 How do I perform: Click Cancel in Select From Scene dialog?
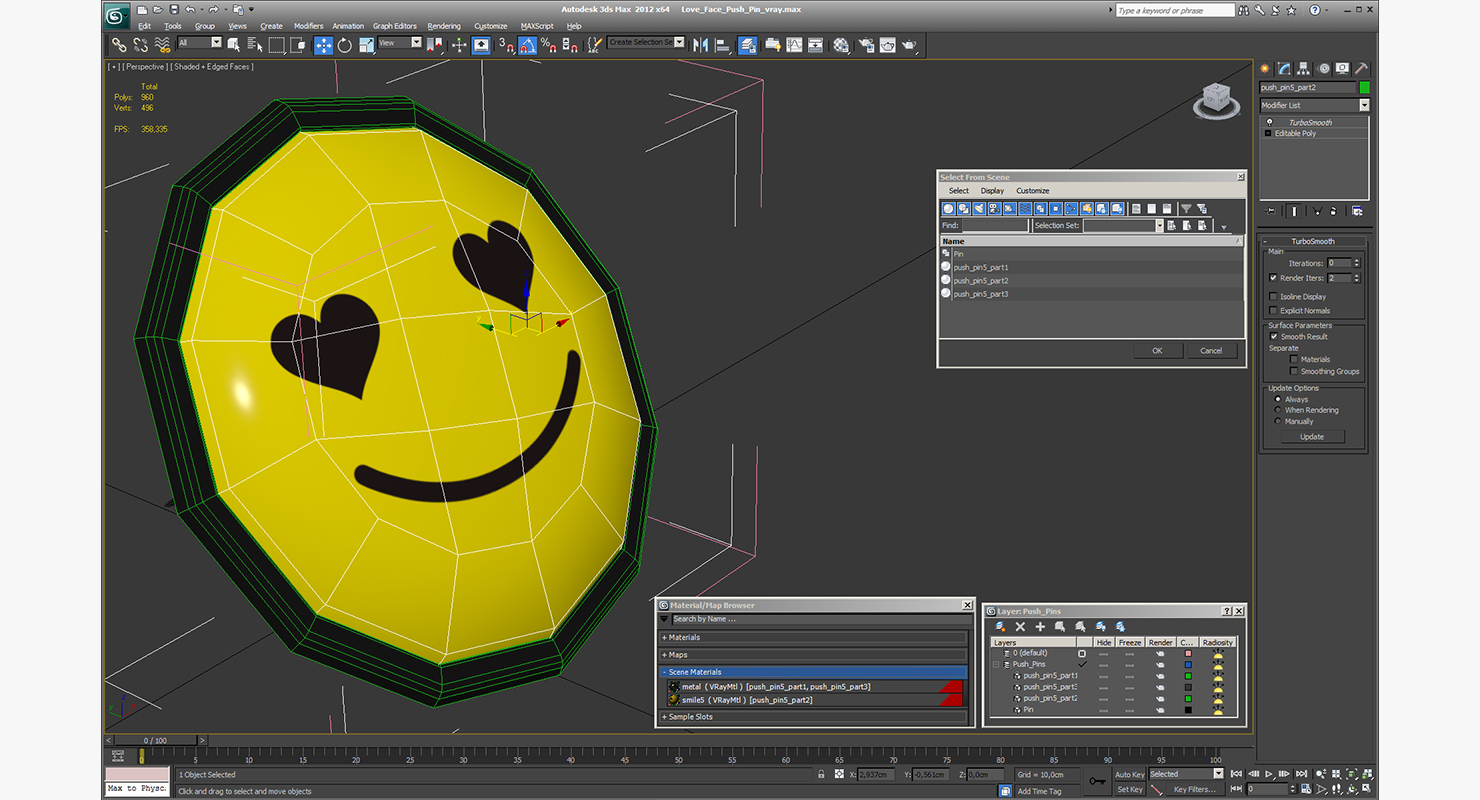(1211, 351)
